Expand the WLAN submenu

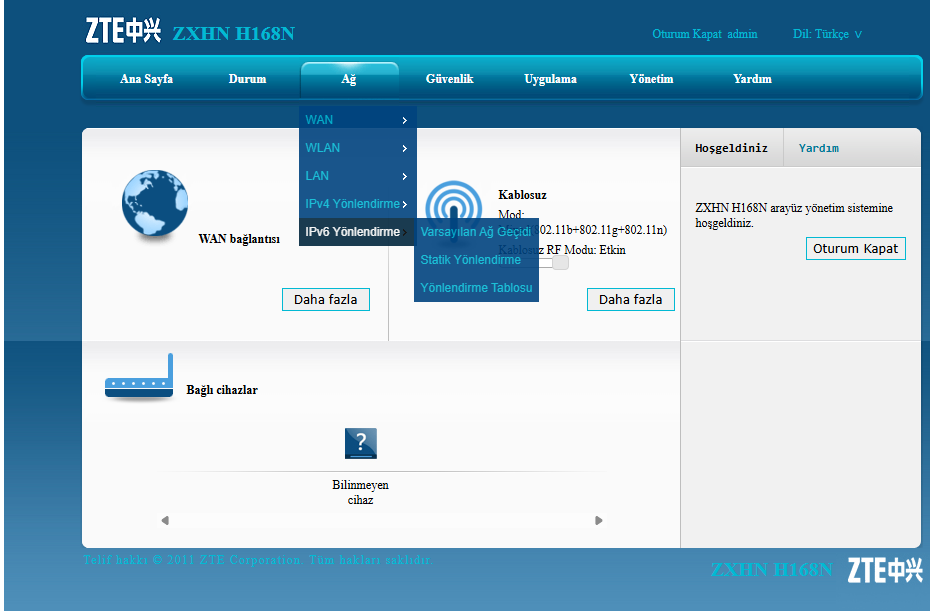coord(358,148)
